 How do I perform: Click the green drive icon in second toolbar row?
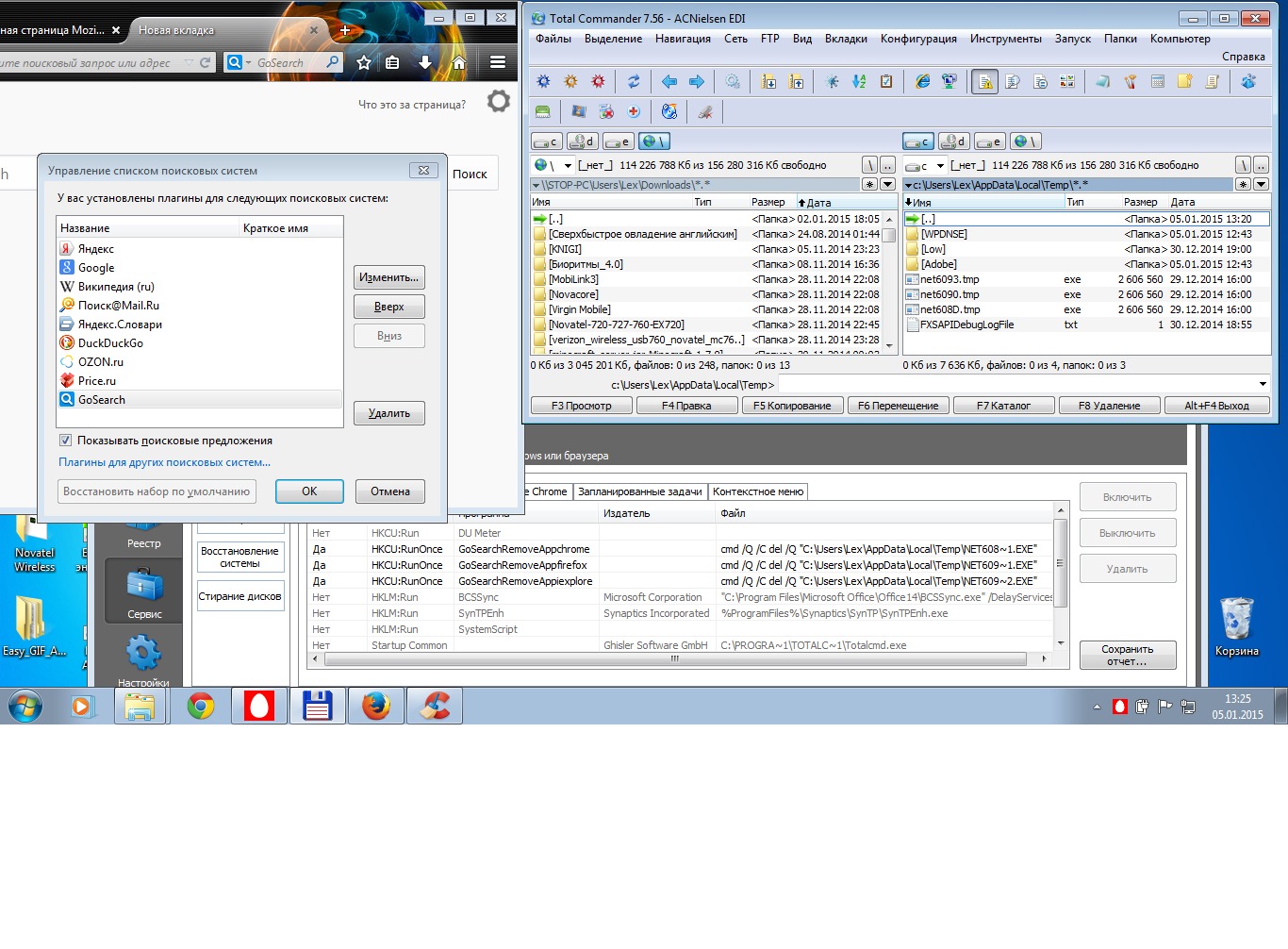click(543, 111)
